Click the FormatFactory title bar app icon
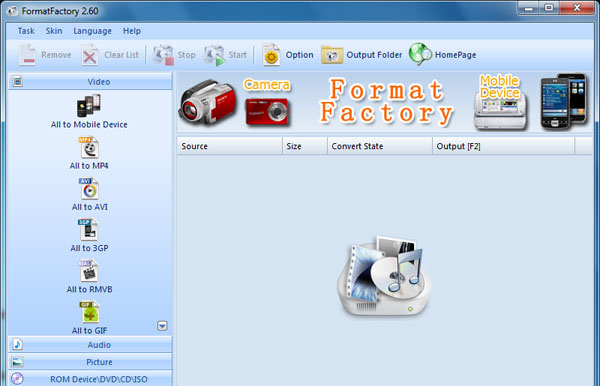Viewport: 600px width, 386px height. tap(13, 11)
